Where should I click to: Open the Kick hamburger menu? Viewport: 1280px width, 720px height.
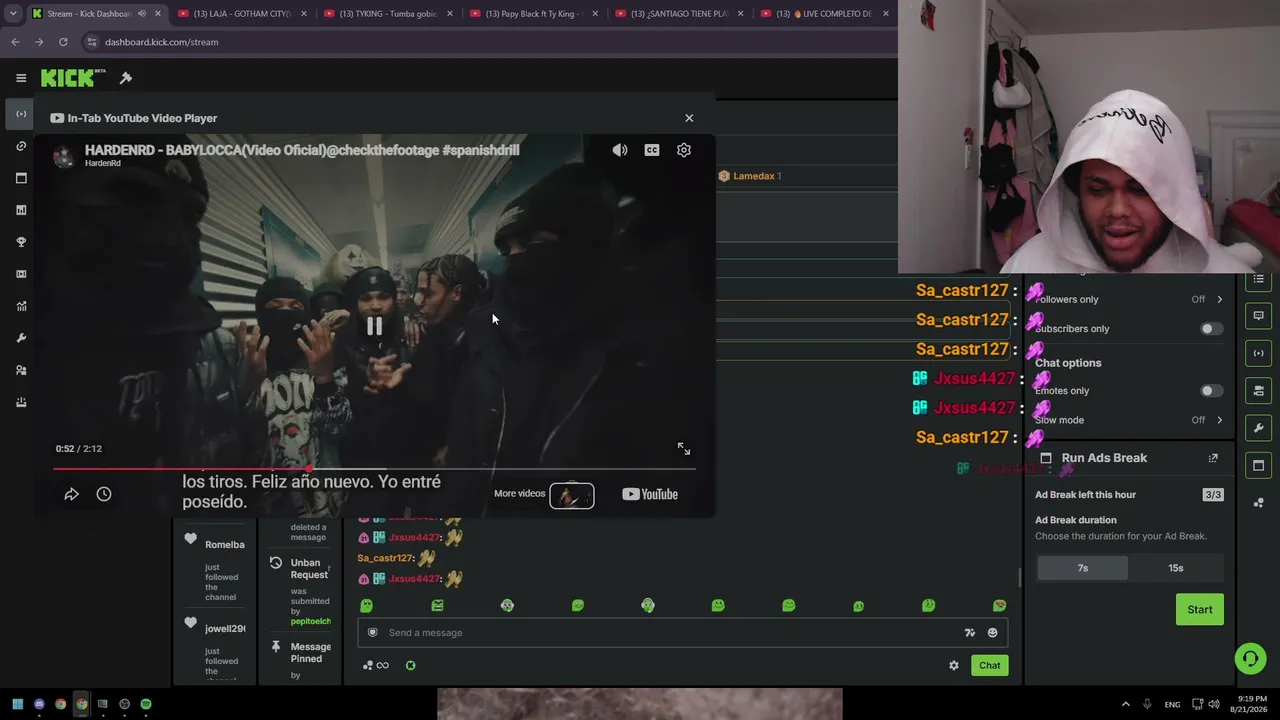click(x=21, y=78)
